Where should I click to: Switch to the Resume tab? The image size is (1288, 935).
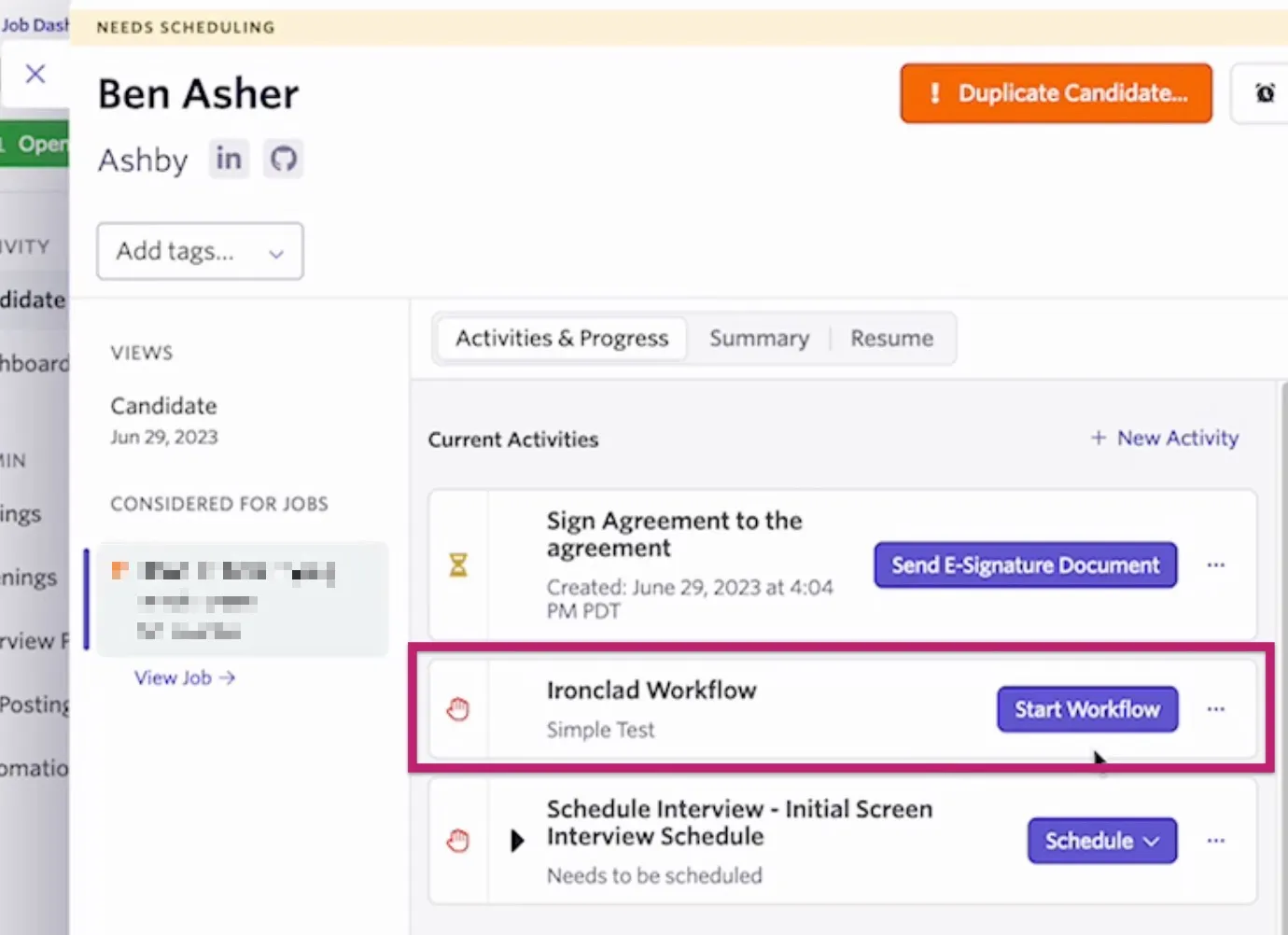pyautogui.click(x=891, y=338)
